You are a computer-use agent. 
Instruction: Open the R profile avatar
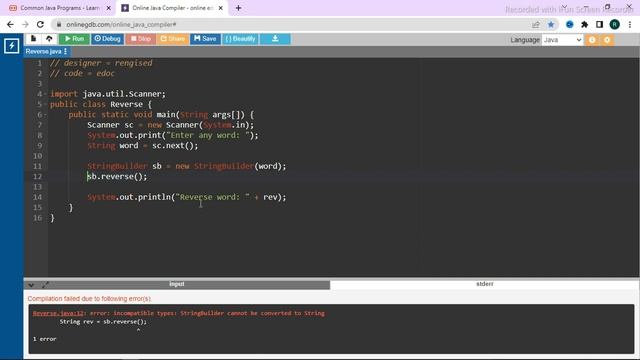tap(614, 24)
